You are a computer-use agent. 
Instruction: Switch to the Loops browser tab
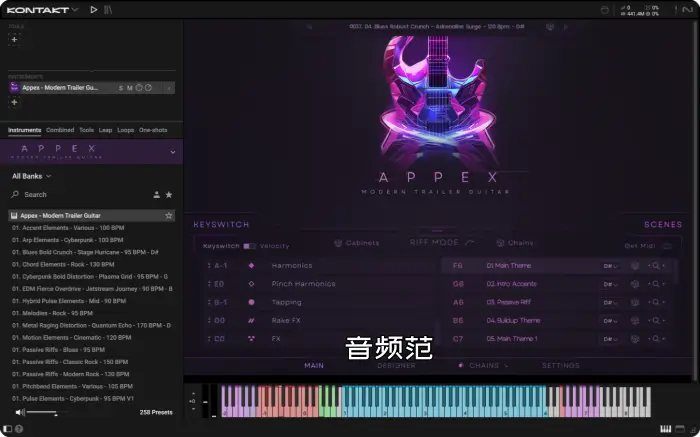pyautogui.click(x=125, y=130)
